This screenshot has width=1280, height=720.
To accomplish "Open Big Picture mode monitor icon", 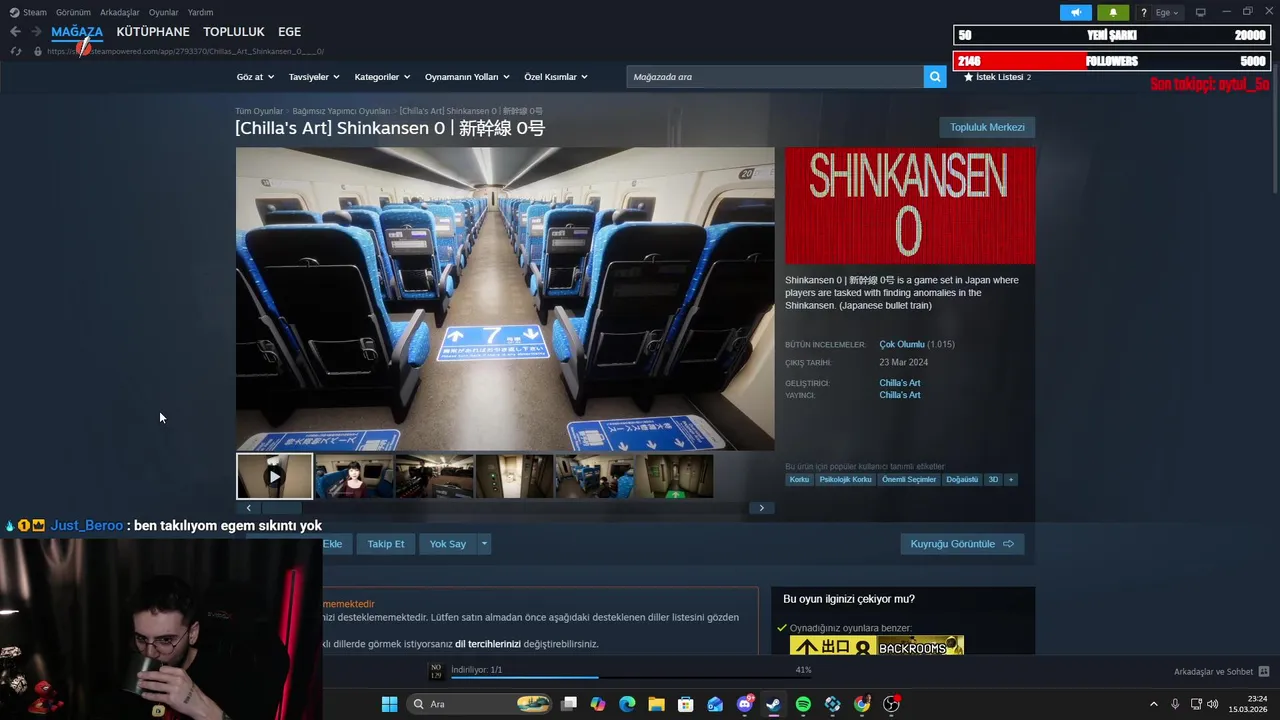I will tap(1200, 12).
